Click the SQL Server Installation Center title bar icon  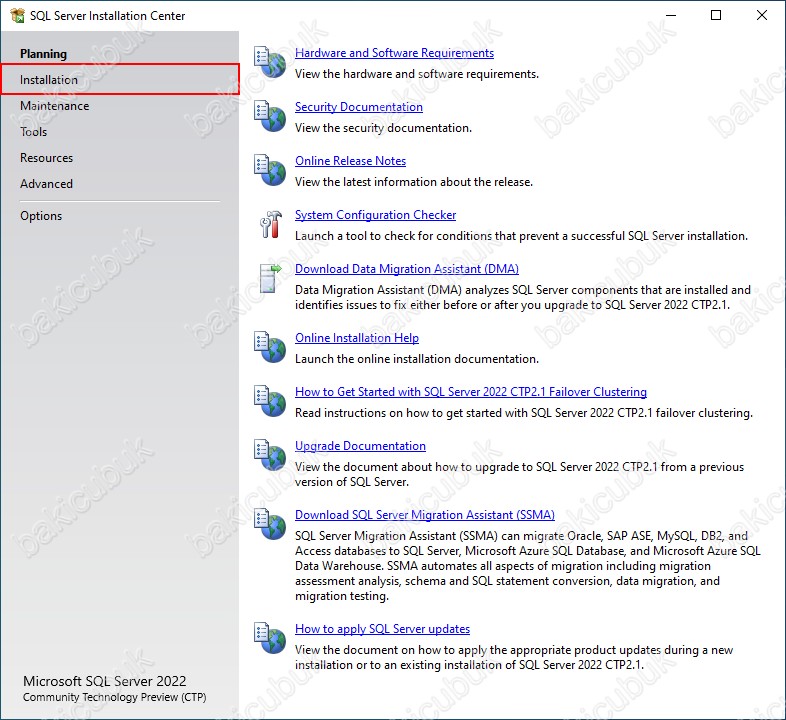click(17, 16)
